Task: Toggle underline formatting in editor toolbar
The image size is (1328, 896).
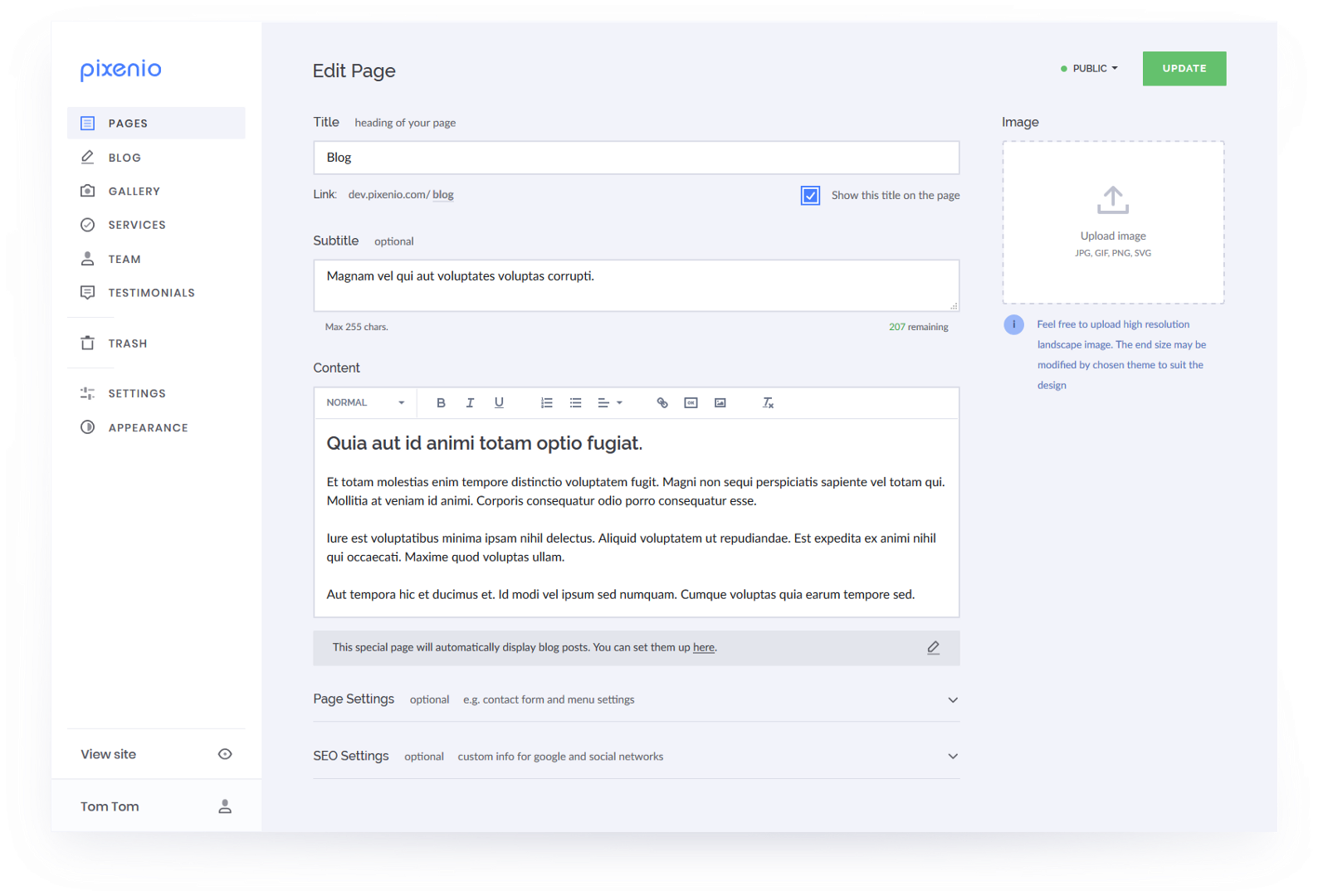Action: pyautogui.click(x=499, y=403)
